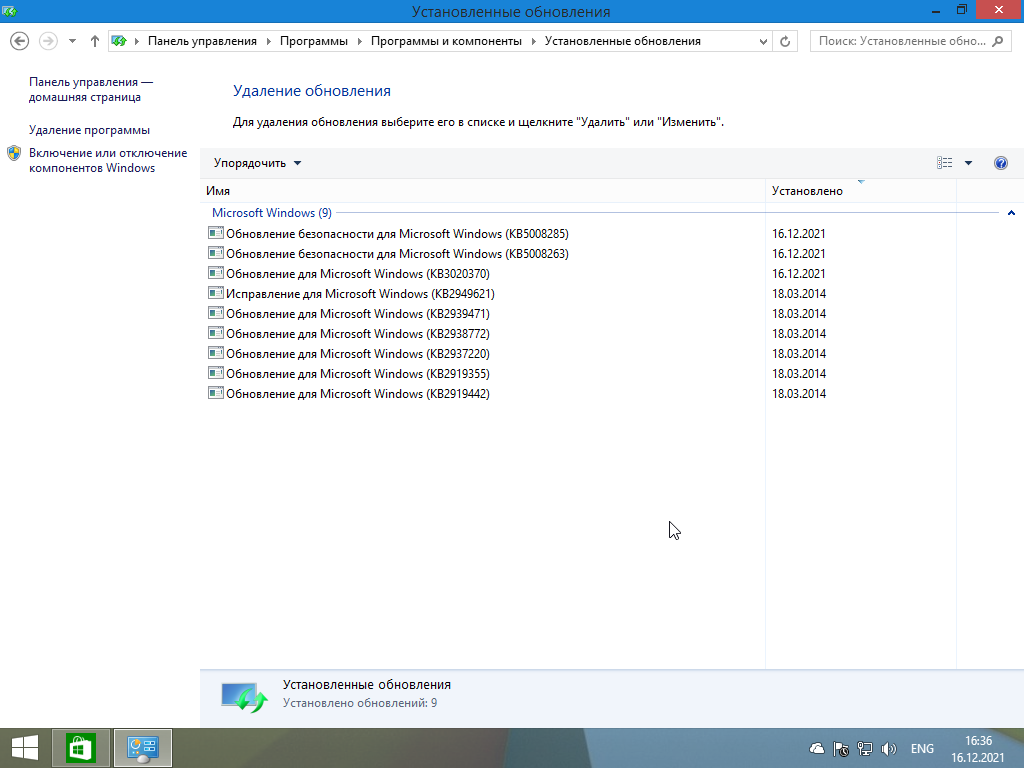The height and width of the screenshot is (768, 1024).
Task: Open the Упорядочить menu
Action: pyautogui.click(x=257, y=163)
